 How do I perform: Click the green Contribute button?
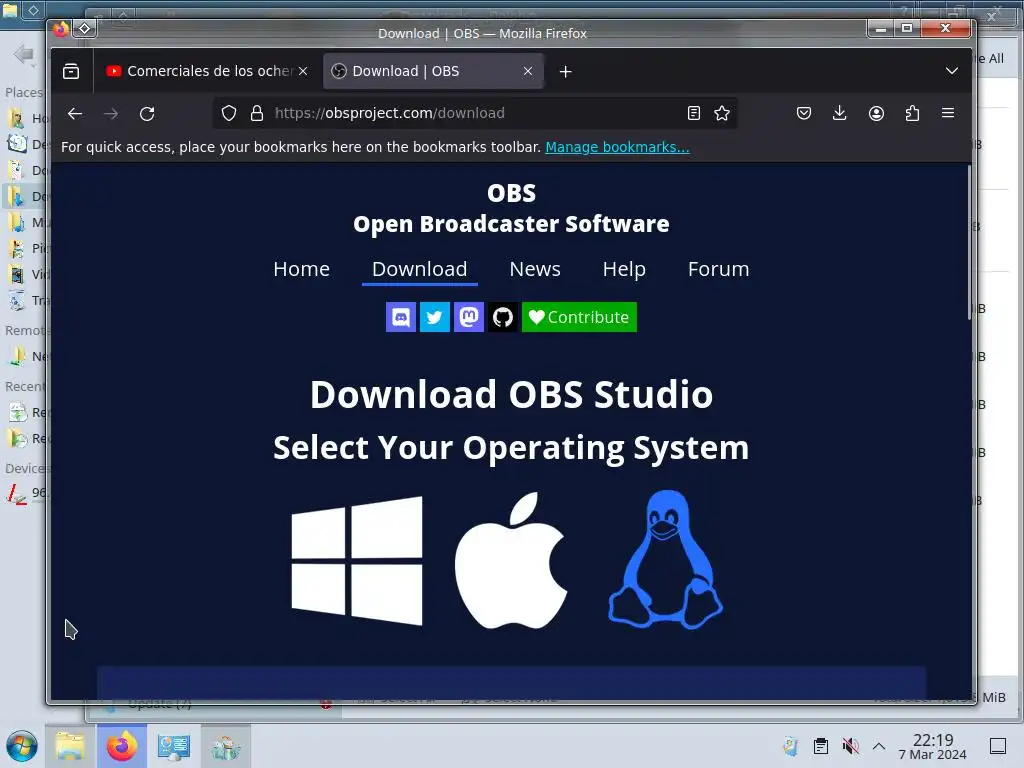(579, 317)
